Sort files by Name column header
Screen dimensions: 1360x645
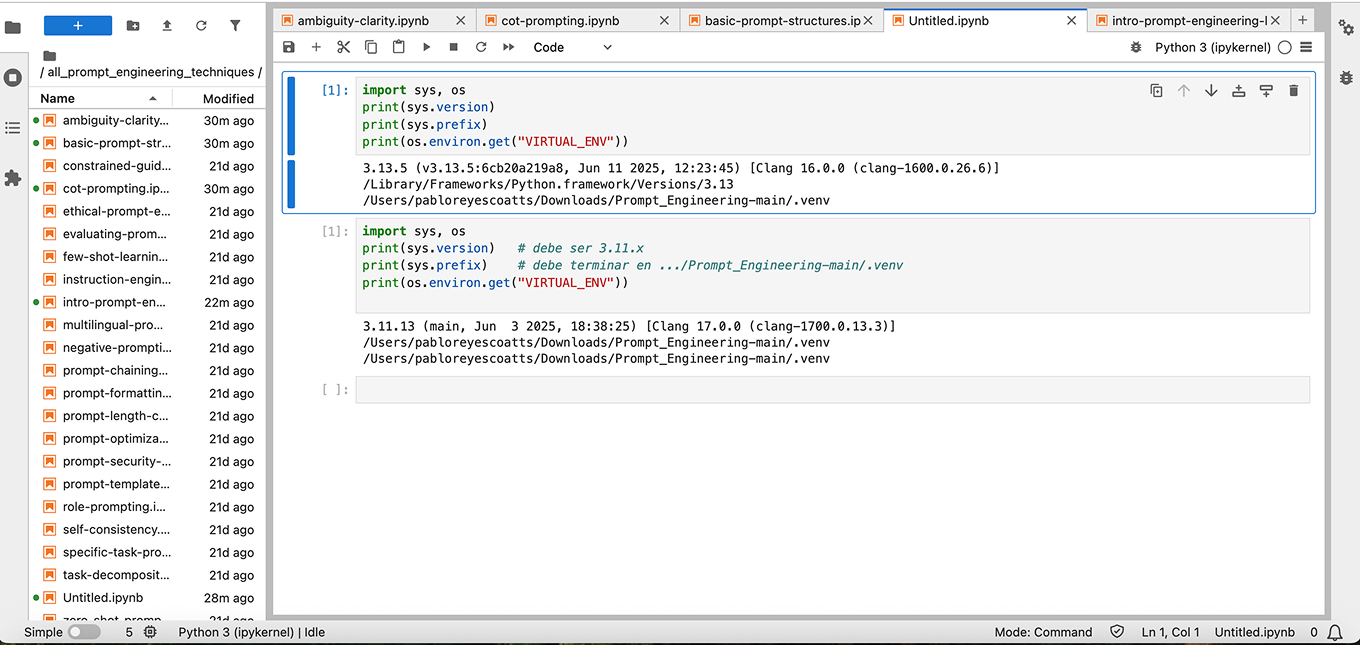(x=58, y=98)
